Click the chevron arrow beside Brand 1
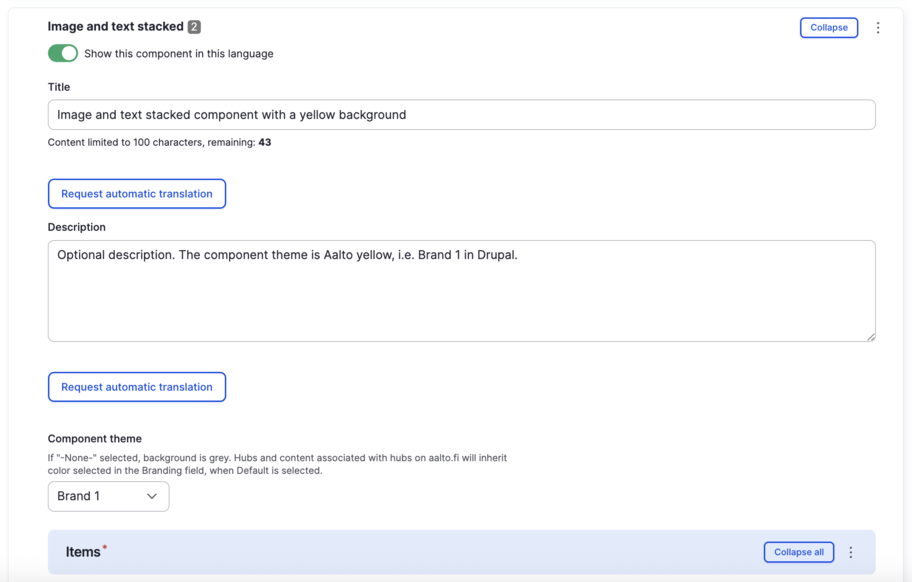Screen dimensions: 912x582 pos(152,496)
